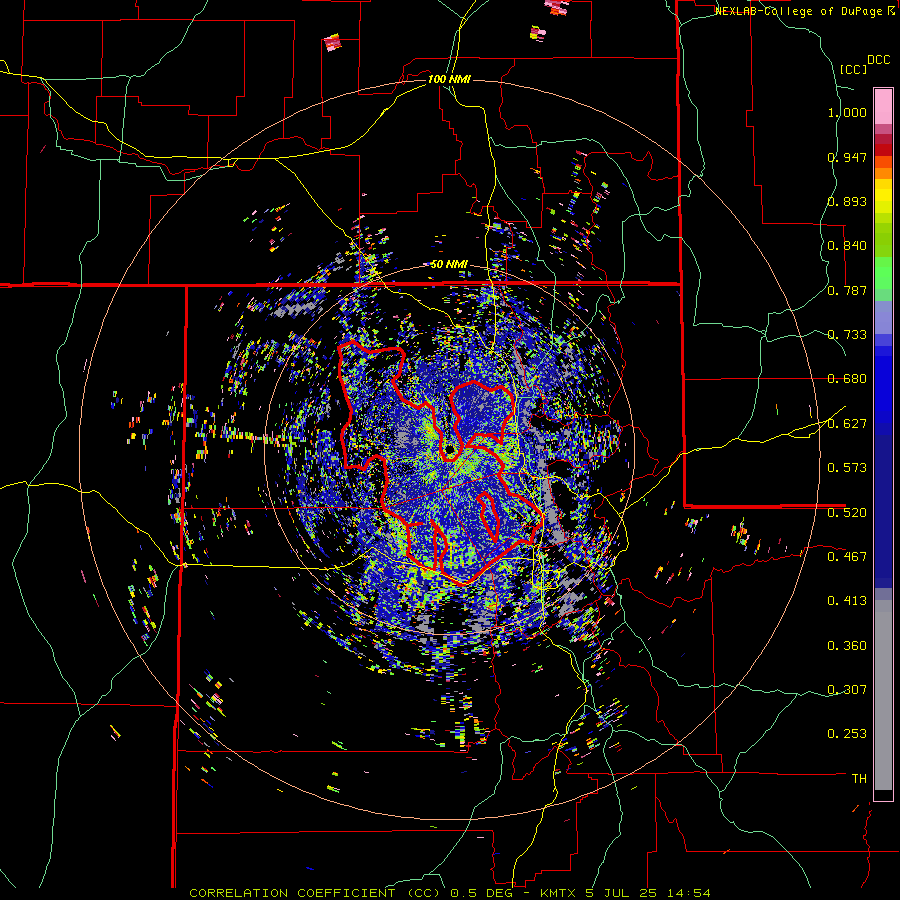Click the 0.413 scale value
The width and height of the screenshot is (900, 900).
847,601
